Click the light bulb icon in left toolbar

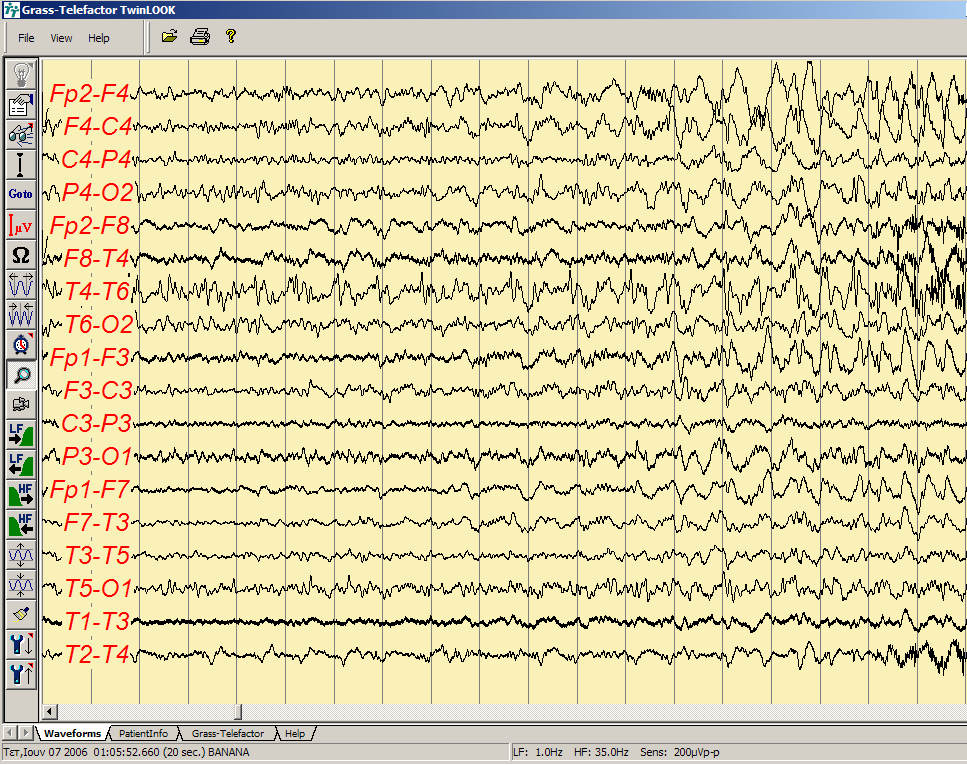coord(21,74)
